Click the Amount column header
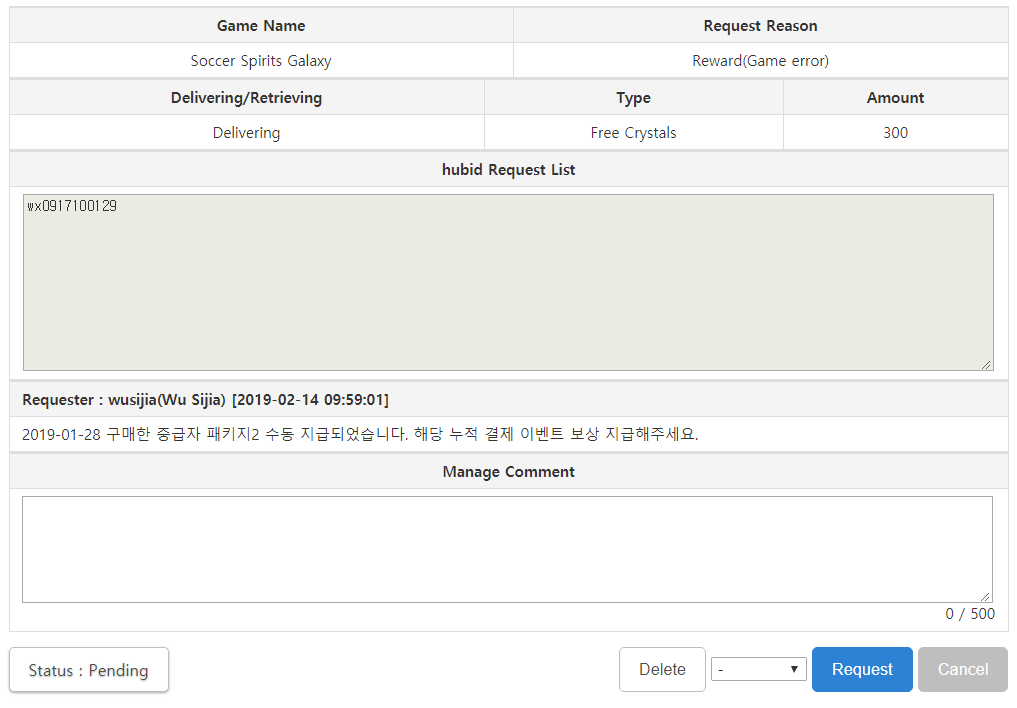Screen dimensions: 1017x708 pyautogui.click(x=895, y=97)
